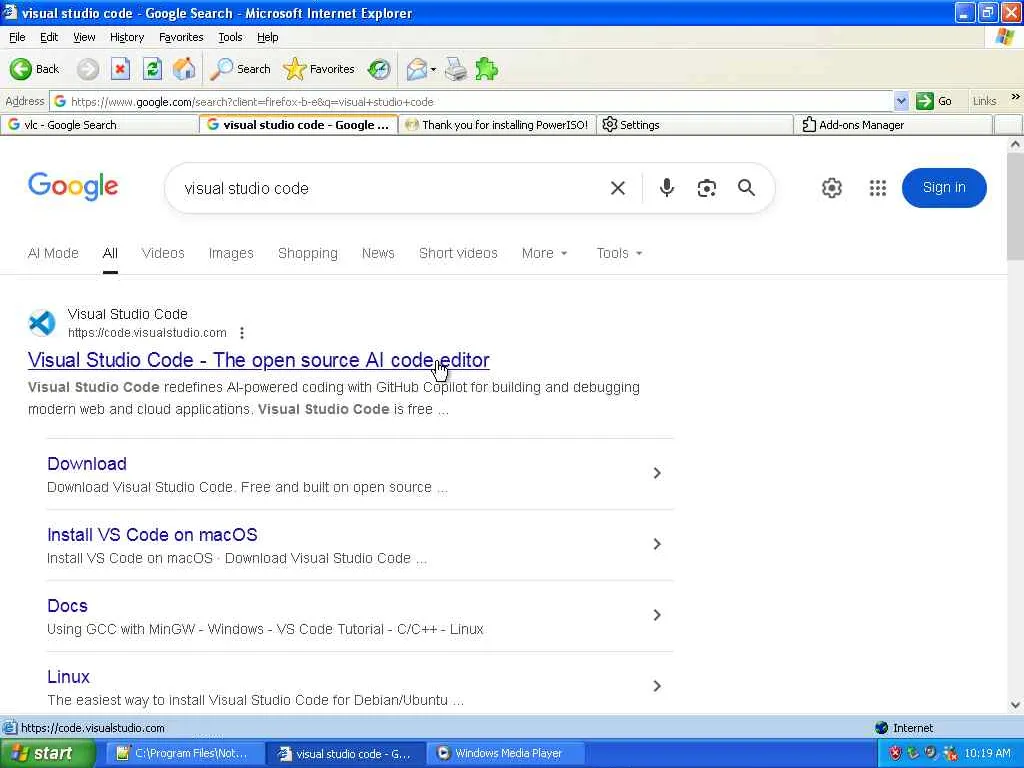Switch to the Add-ons Manager tab
Image resolution: width=1024 pixels, height=768 pixels.
(x=893, y=125)
